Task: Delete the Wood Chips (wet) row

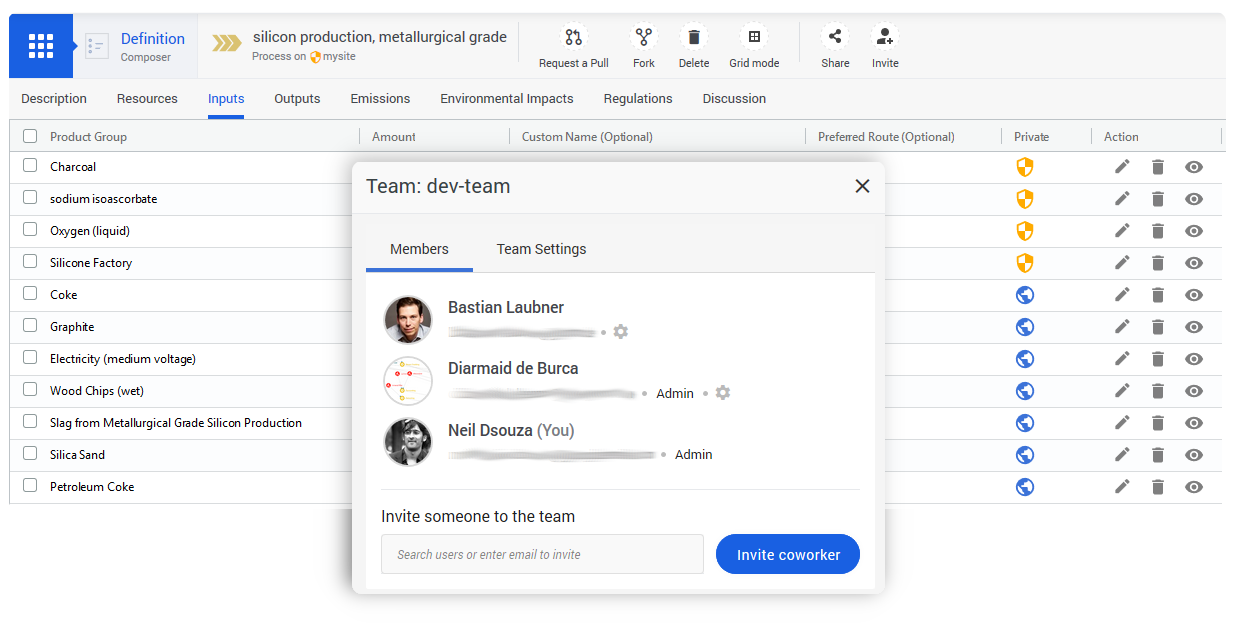Action: [x=1158, y=391]
